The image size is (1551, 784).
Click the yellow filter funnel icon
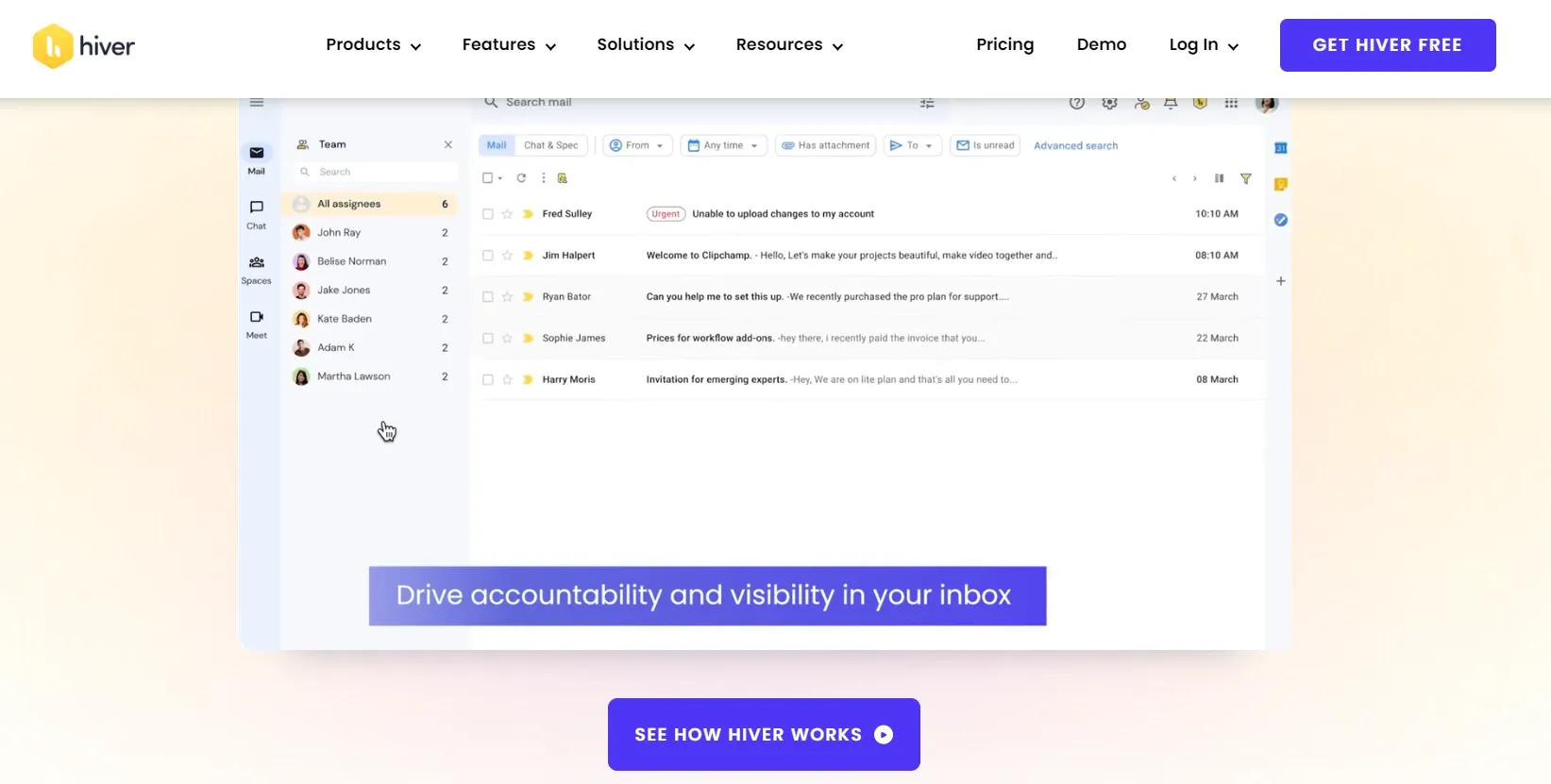pos(1246,178)
